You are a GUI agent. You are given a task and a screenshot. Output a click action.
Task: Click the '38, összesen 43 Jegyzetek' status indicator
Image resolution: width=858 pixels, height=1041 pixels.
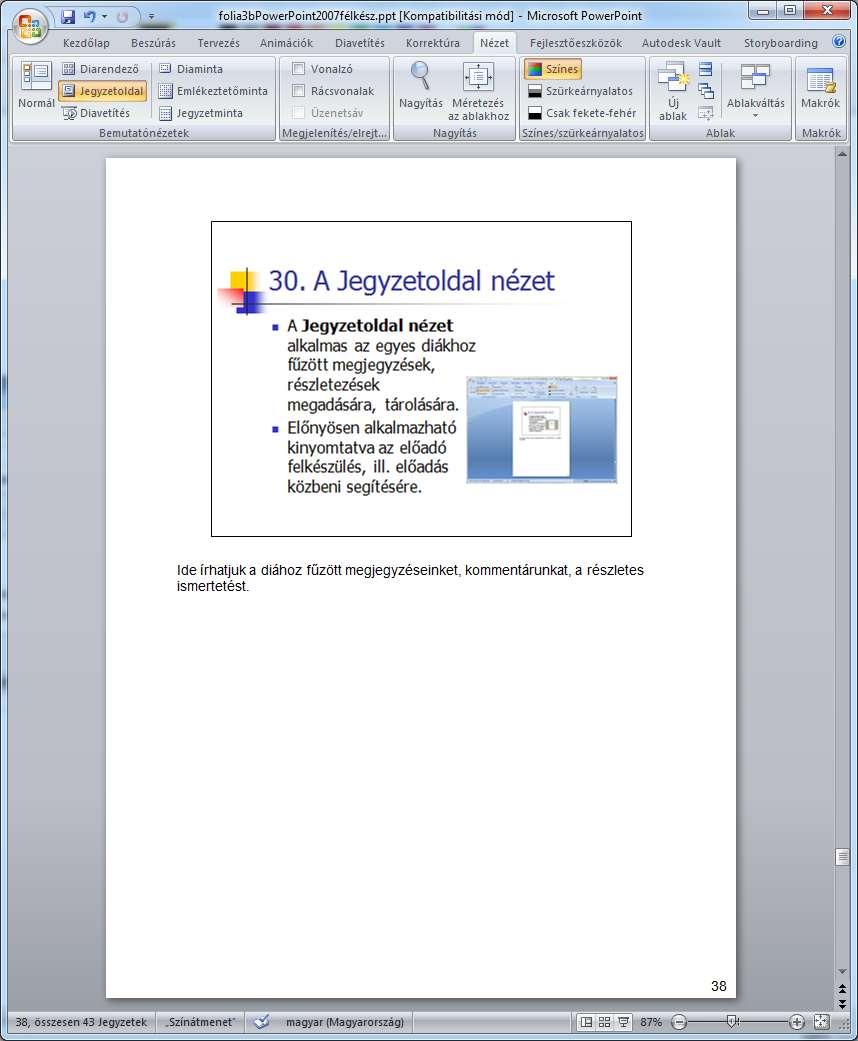coord(81,1022)
